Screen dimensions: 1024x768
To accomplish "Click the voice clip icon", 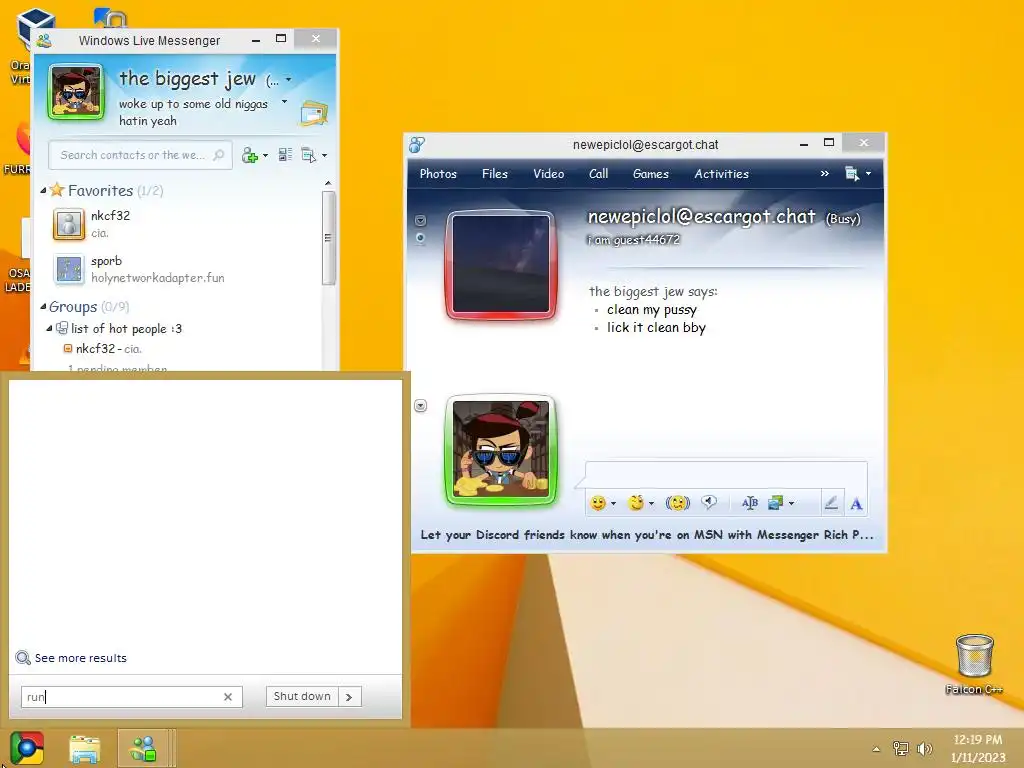I will (x=709, y=502).
